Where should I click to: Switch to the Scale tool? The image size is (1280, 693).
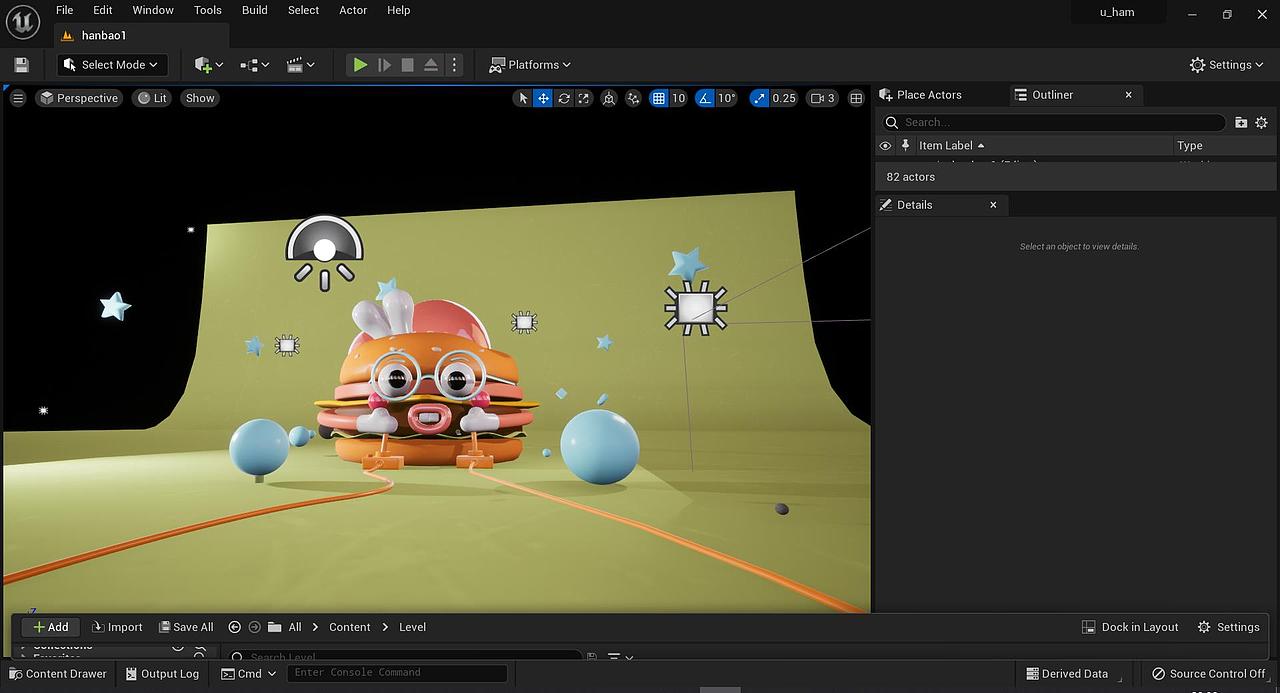pyautogui.click(x=584, y=98)
